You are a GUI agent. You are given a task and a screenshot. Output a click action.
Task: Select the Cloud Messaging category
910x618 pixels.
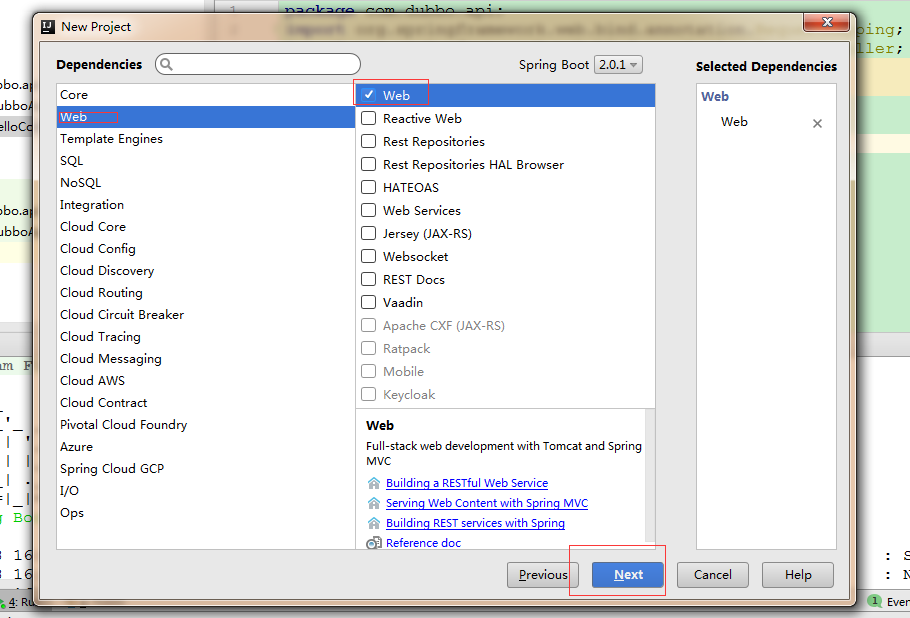205,359
